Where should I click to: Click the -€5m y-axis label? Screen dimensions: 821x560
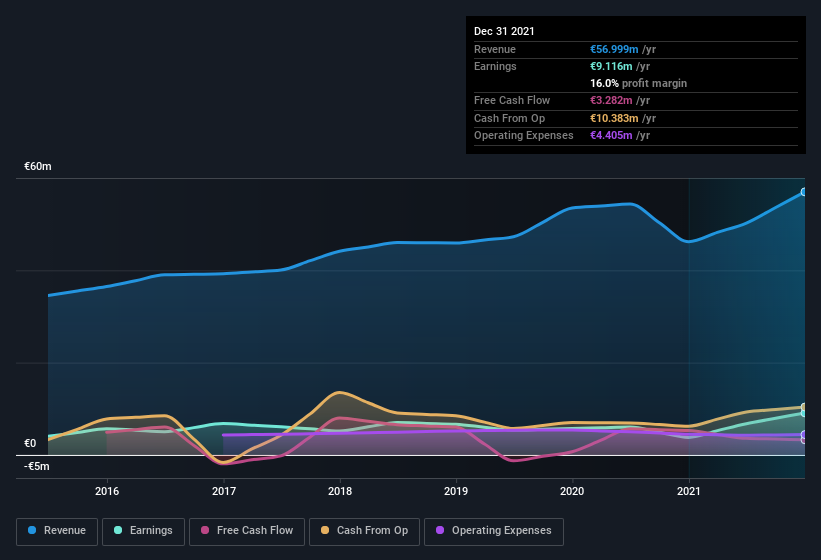point(36,466)
